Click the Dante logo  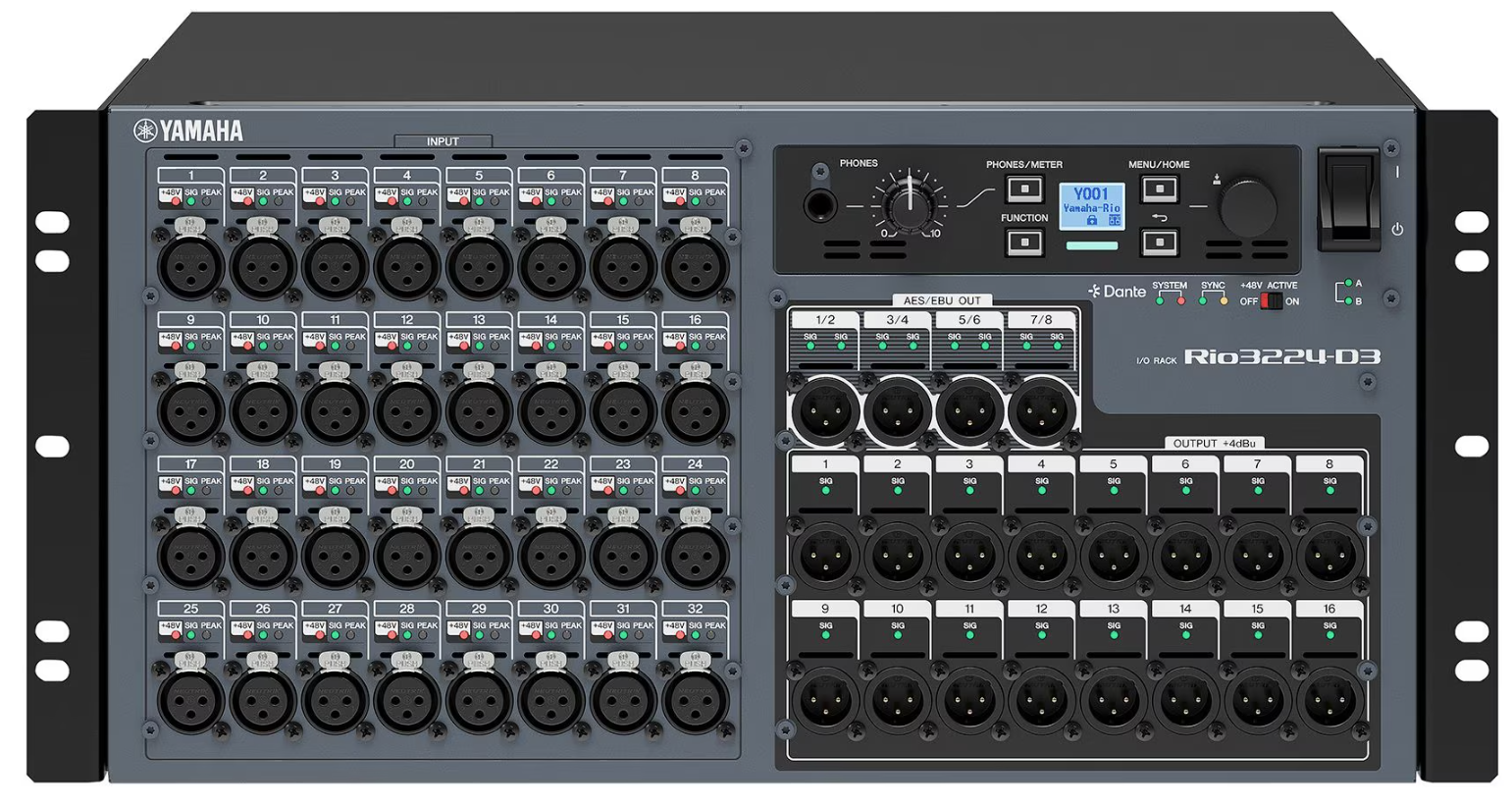(1117, 292)
